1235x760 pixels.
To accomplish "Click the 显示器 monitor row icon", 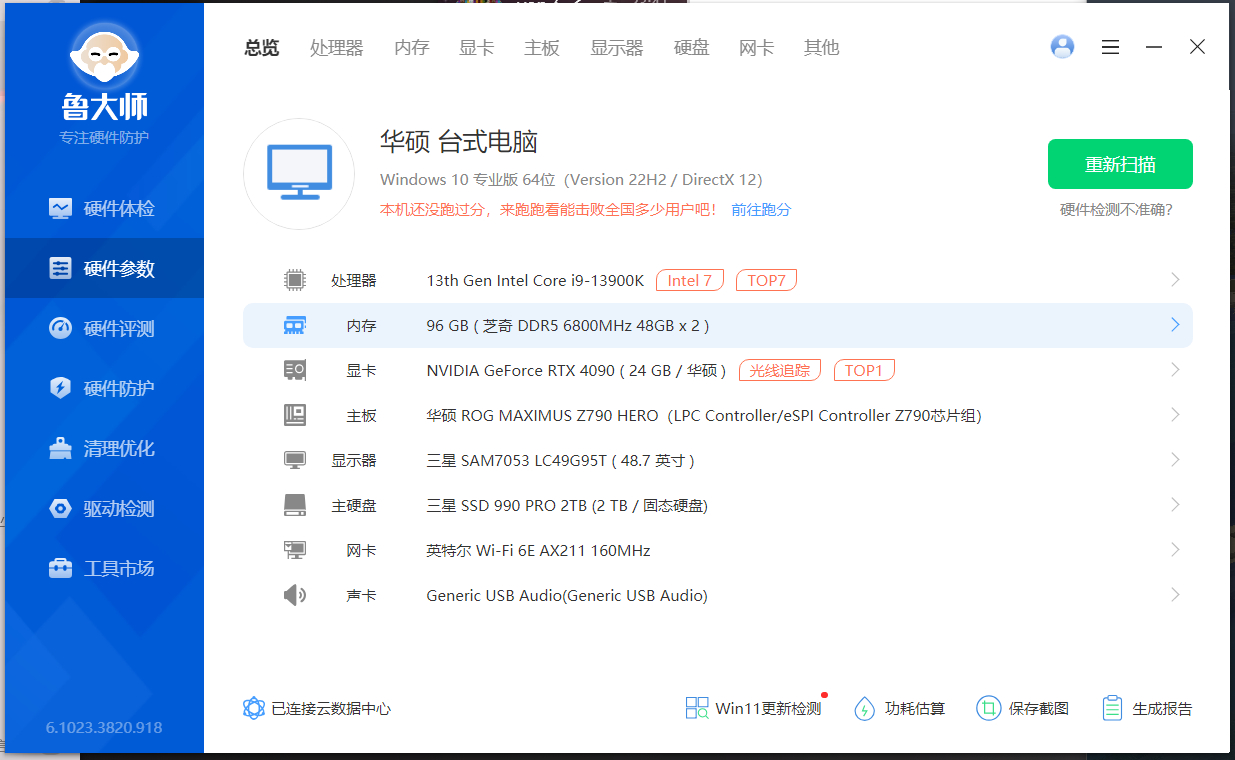I will (294, 461).
